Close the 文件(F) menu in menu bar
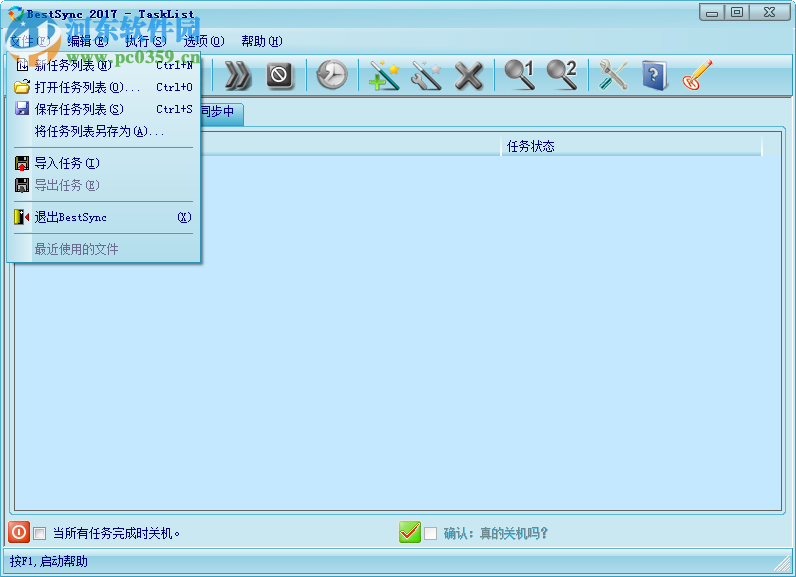796x577 pixels. [30, 41]
